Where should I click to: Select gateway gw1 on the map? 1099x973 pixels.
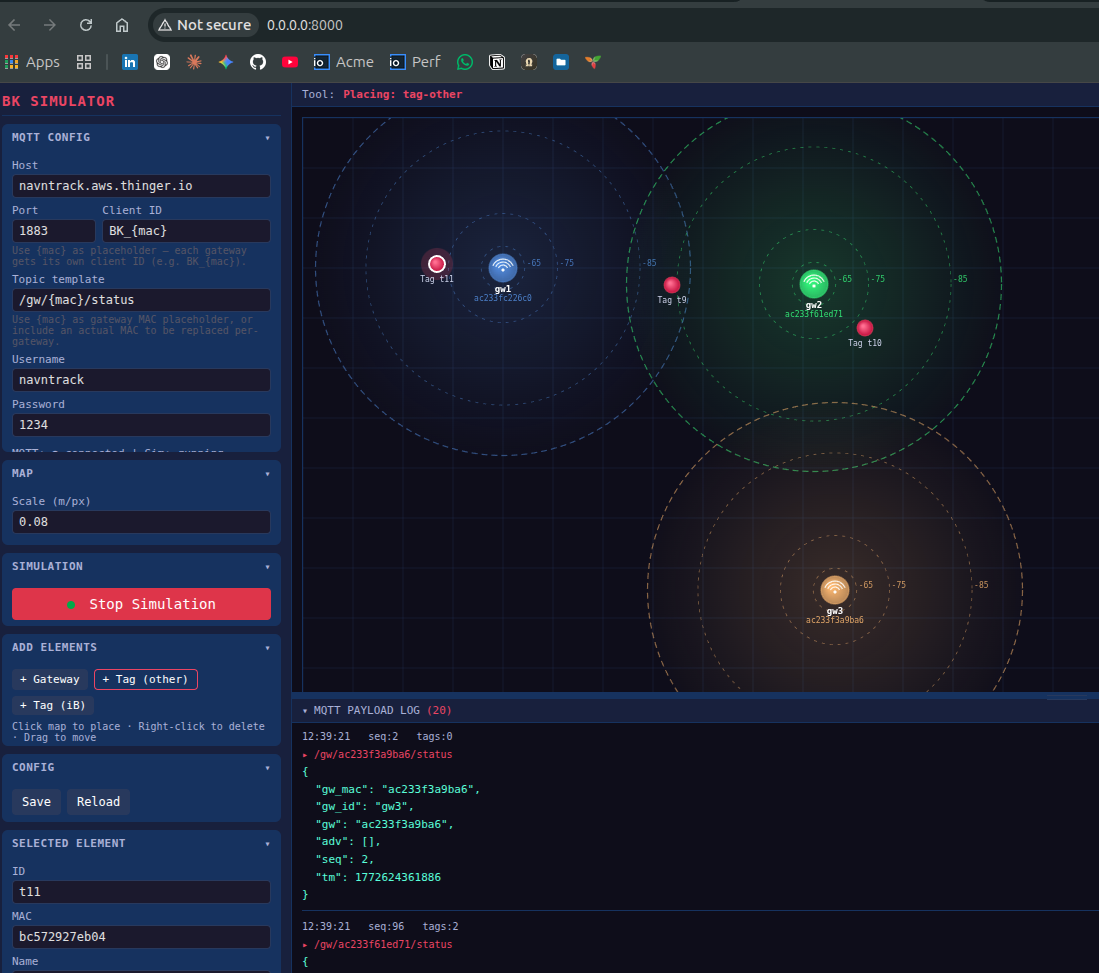[503, 268]
